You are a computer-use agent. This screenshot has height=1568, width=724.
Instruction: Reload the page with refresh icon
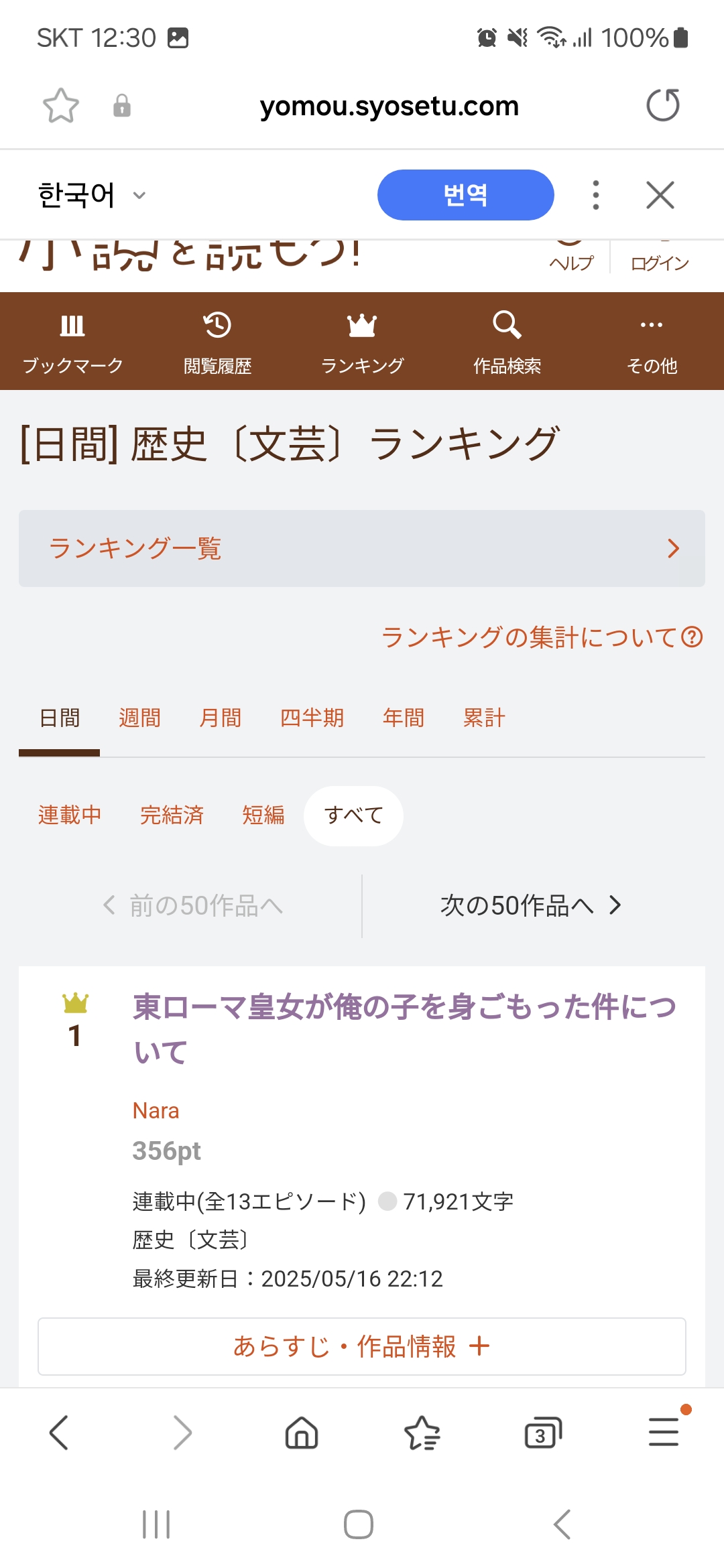pyautogui.click(x=662, y=105)
